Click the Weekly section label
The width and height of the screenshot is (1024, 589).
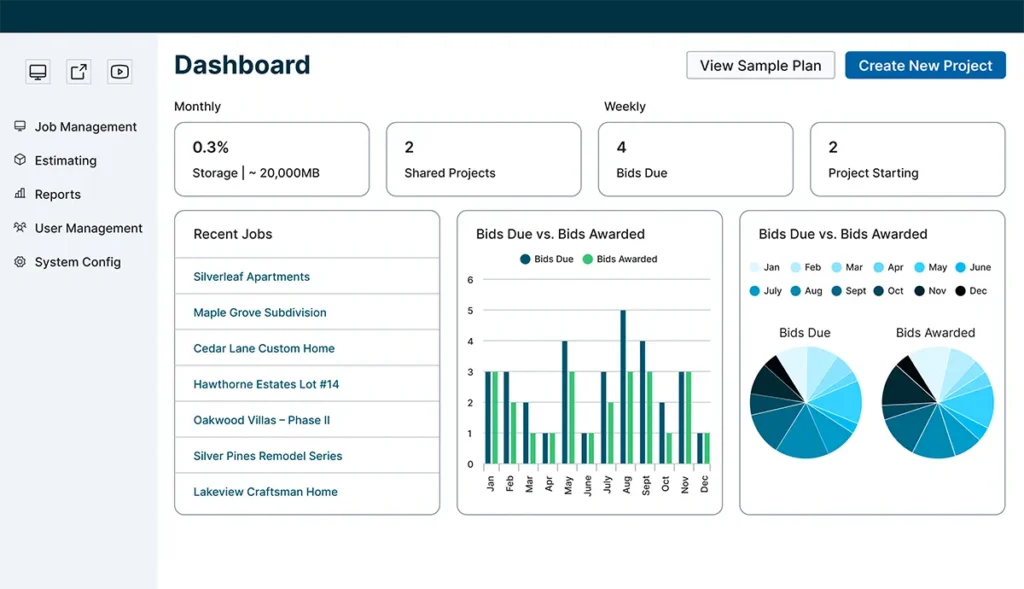click(x=624, y=106)
